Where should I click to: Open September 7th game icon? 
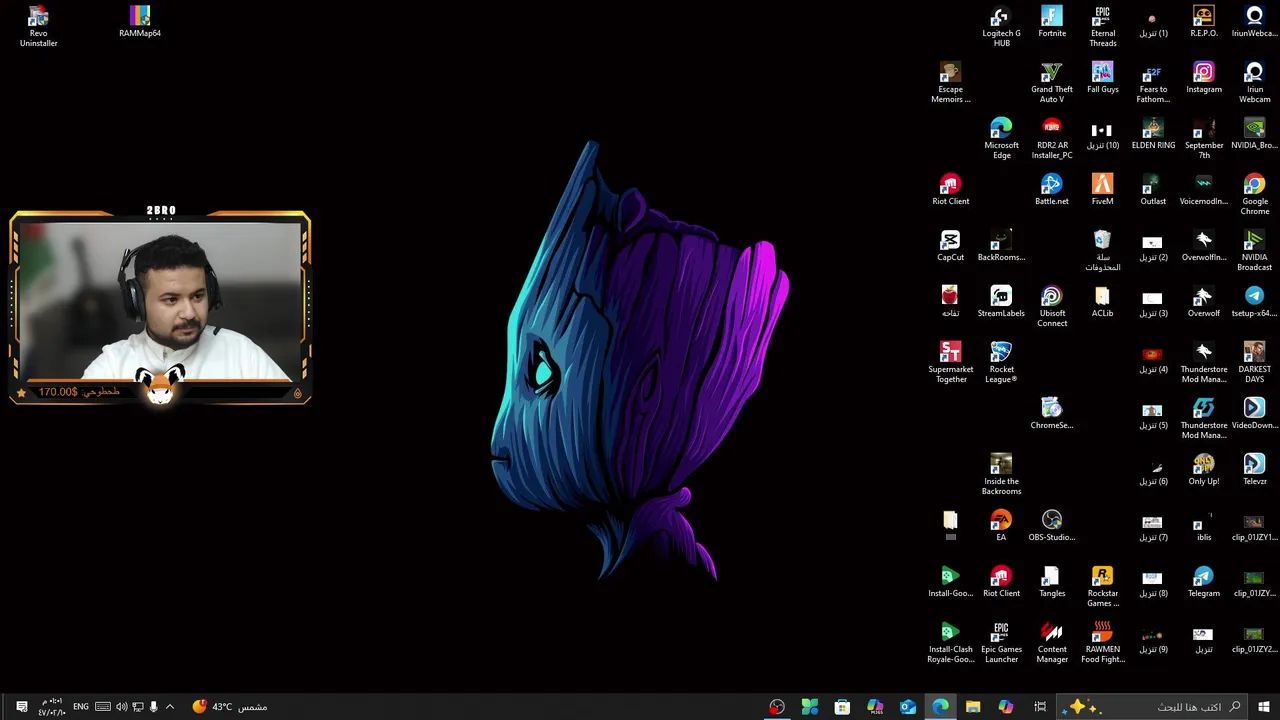click(1204, 139)
